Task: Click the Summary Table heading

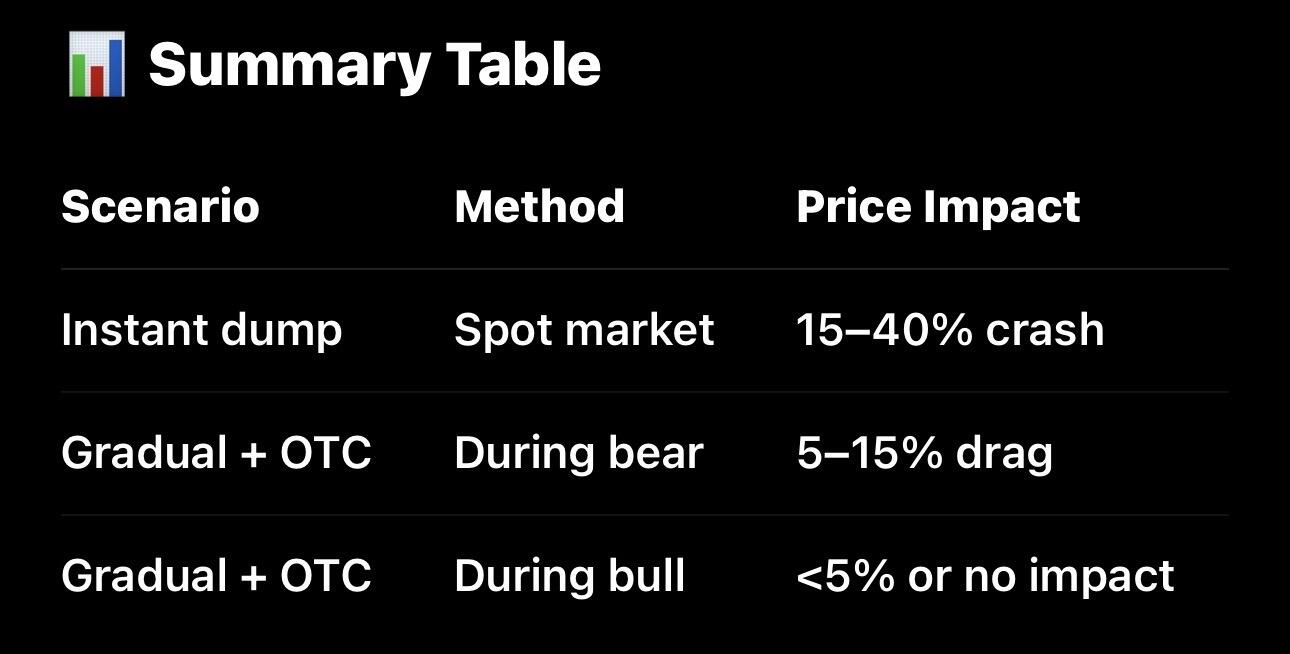Action: coord(375,65)
